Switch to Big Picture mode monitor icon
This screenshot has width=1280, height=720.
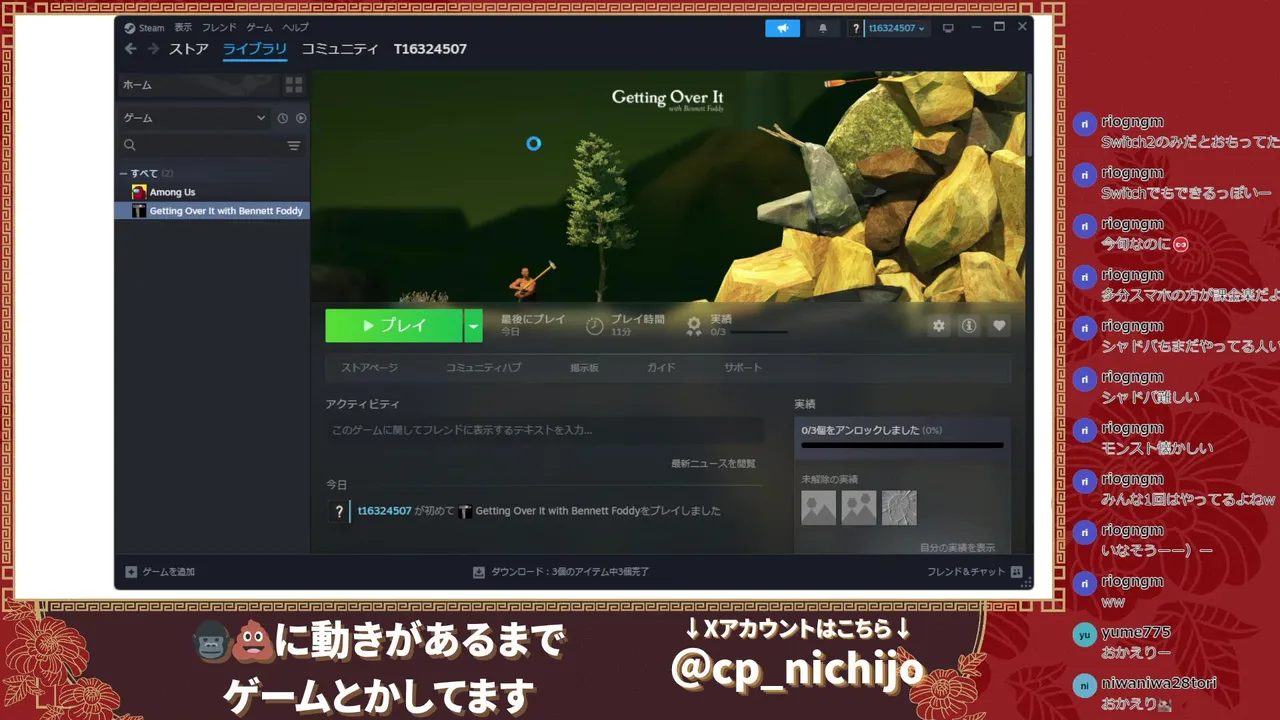[948, 28]
